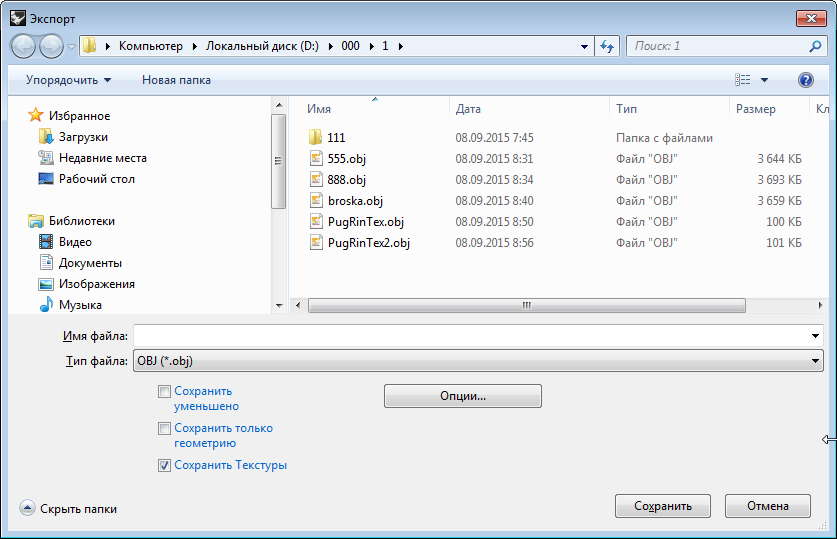Click the Изображения library icon
The image size is (837, 539).
point(46,283)
